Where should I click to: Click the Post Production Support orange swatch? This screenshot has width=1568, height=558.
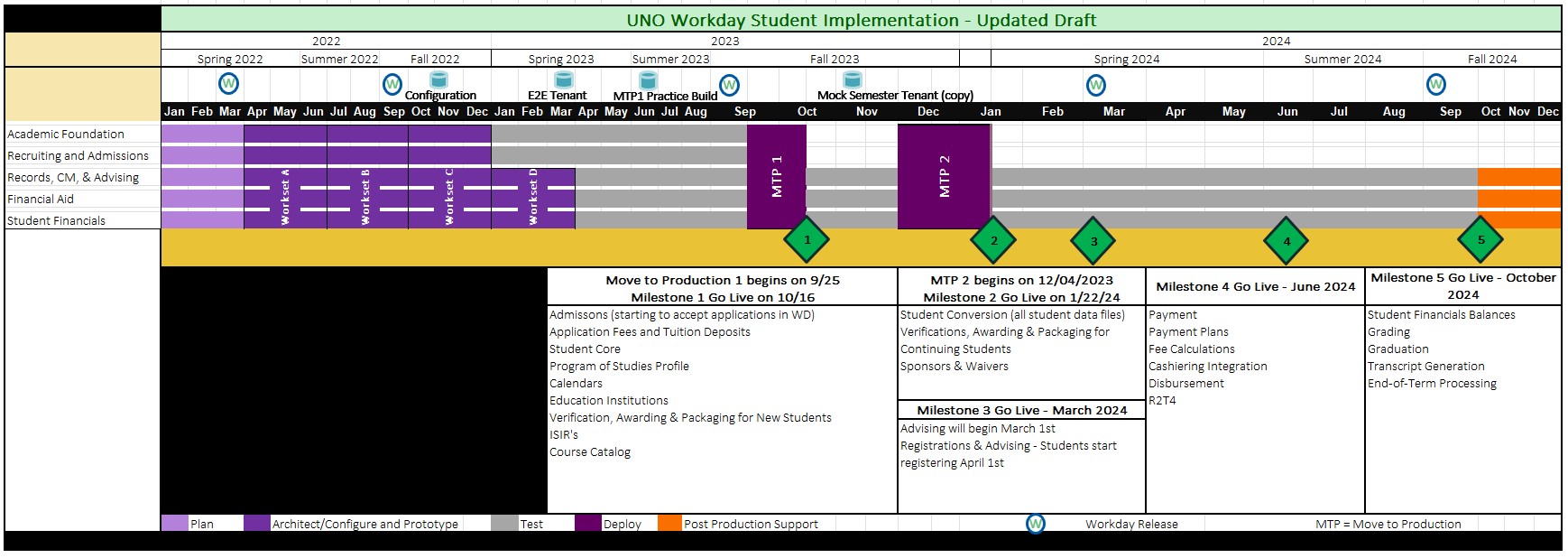669,524
